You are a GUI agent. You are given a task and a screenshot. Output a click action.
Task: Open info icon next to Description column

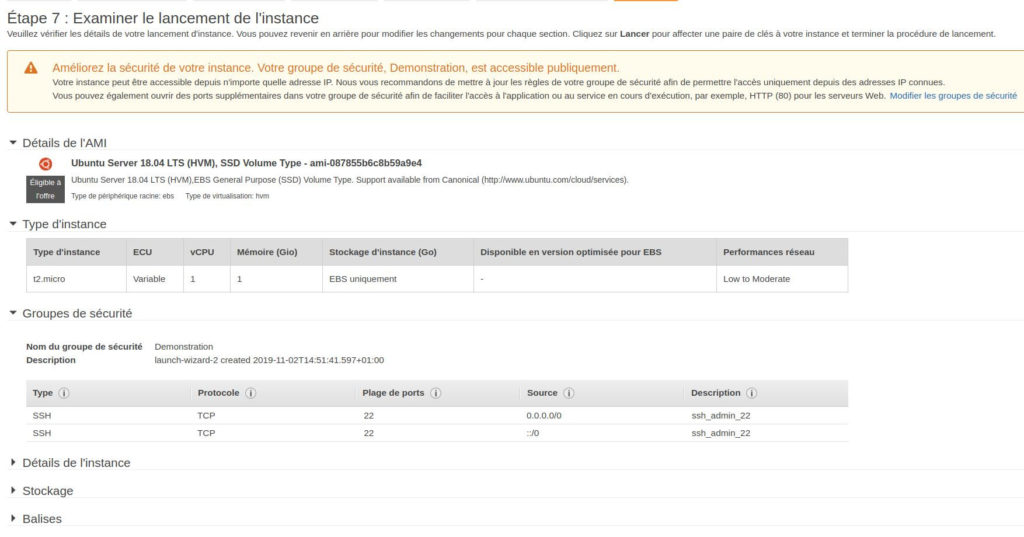pyautogui.click(x=752, y=393)
